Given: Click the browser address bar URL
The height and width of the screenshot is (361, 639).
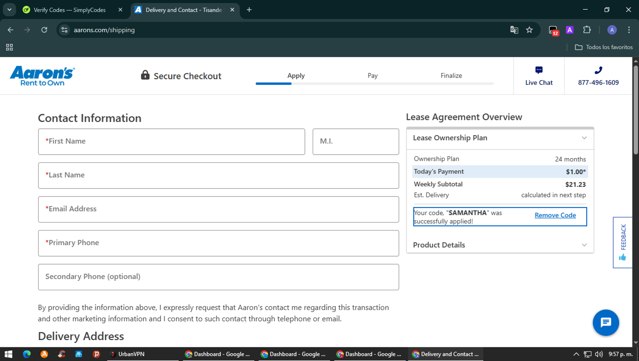Looking at the screenshot, I should tap(104, 30).
